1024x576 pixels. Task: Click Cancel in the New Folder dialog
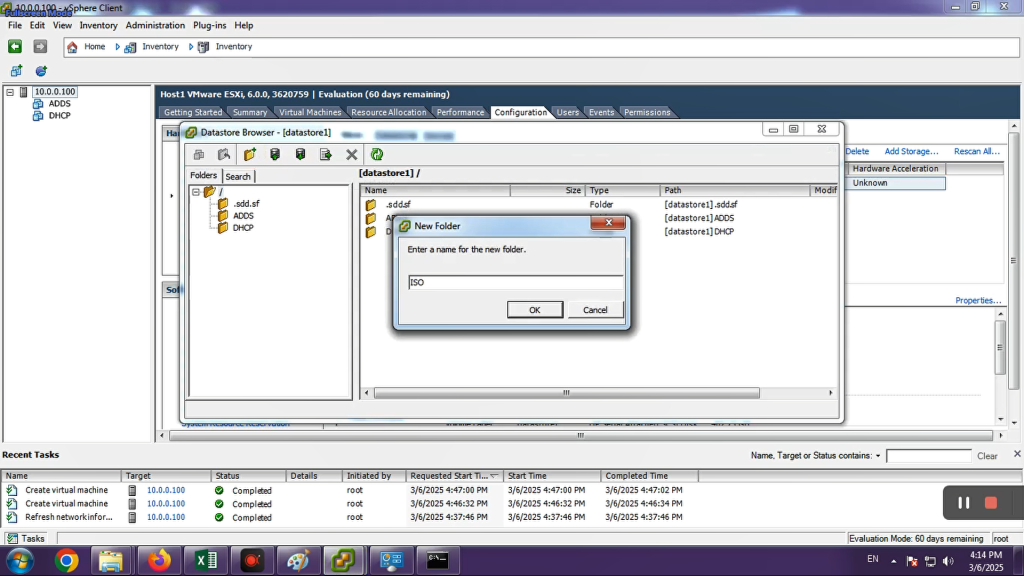click(x=595, y=310)
